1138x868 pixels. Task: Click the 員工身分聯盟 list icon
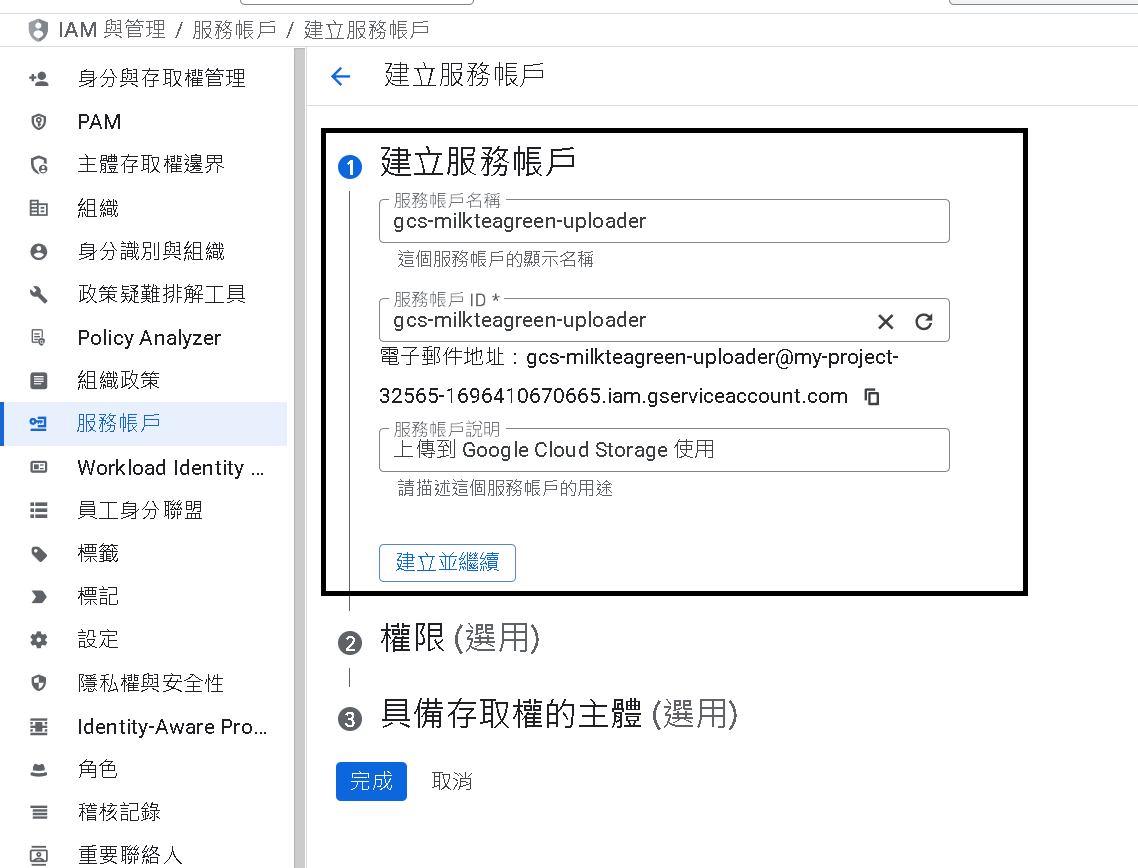click(38, 510)
